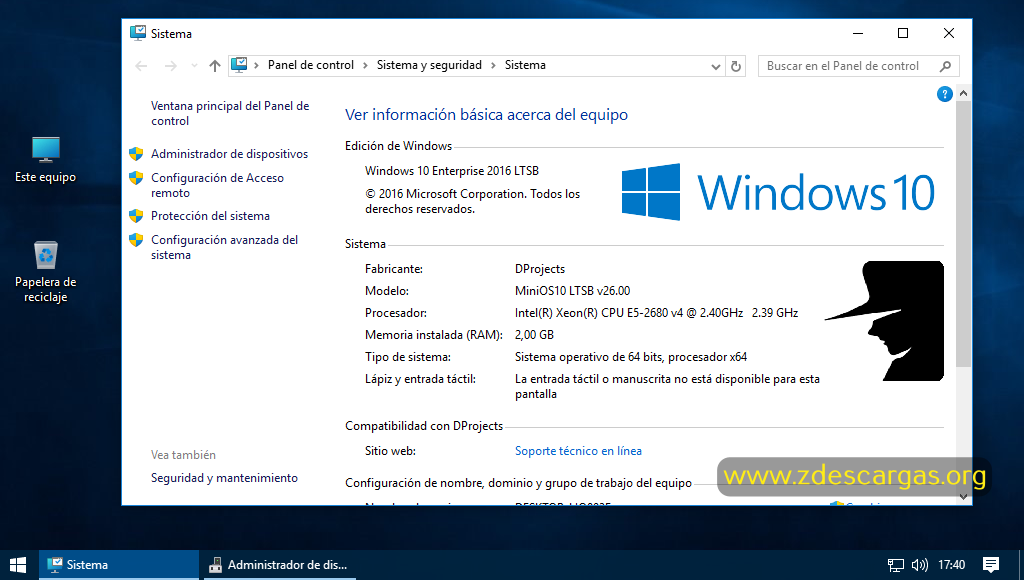Click the processor value "Intel(R) Xeon(R) CPU E5-2680 v4"
Screen dimensions: 1024x580
point(599,313)
